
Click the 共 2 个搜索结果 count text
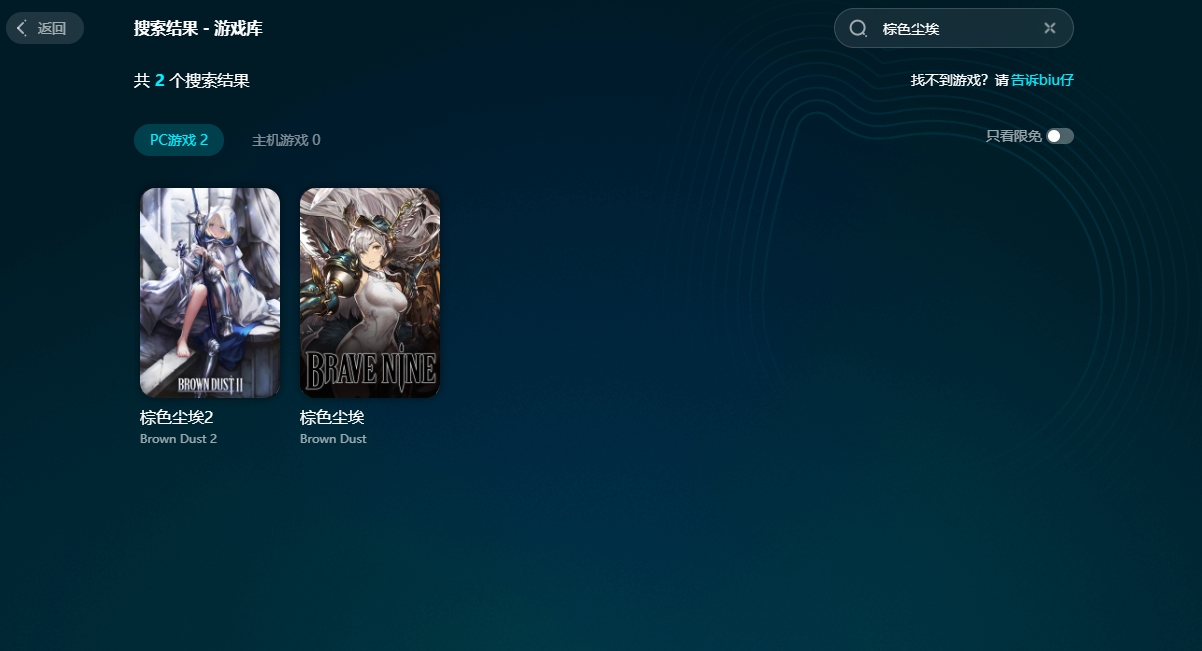(192, 81)
